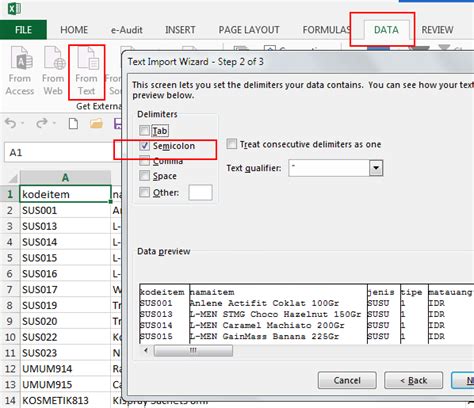
Task: Open the PAGE LAYOUT tab
Action: pyautogui.click(x=249, y=30)
